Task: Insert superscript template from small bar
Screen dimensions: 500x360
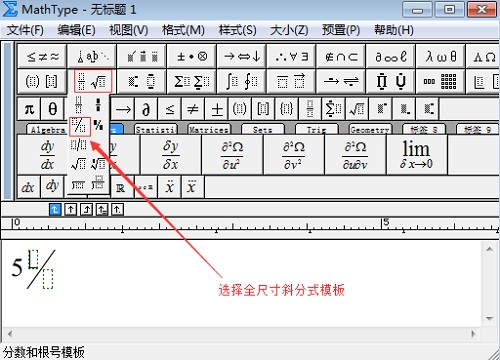Action: pyautogui.click(x=381, y=109)
